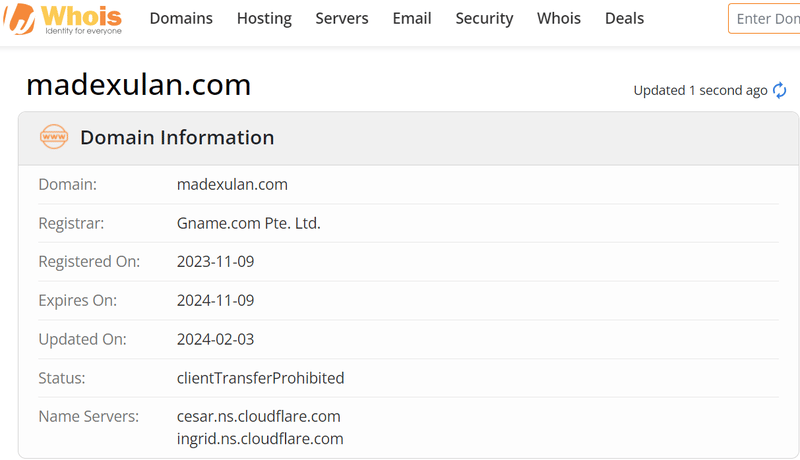Select the cesar.ns.cloudflare.com name server

[x=259, y=416]
